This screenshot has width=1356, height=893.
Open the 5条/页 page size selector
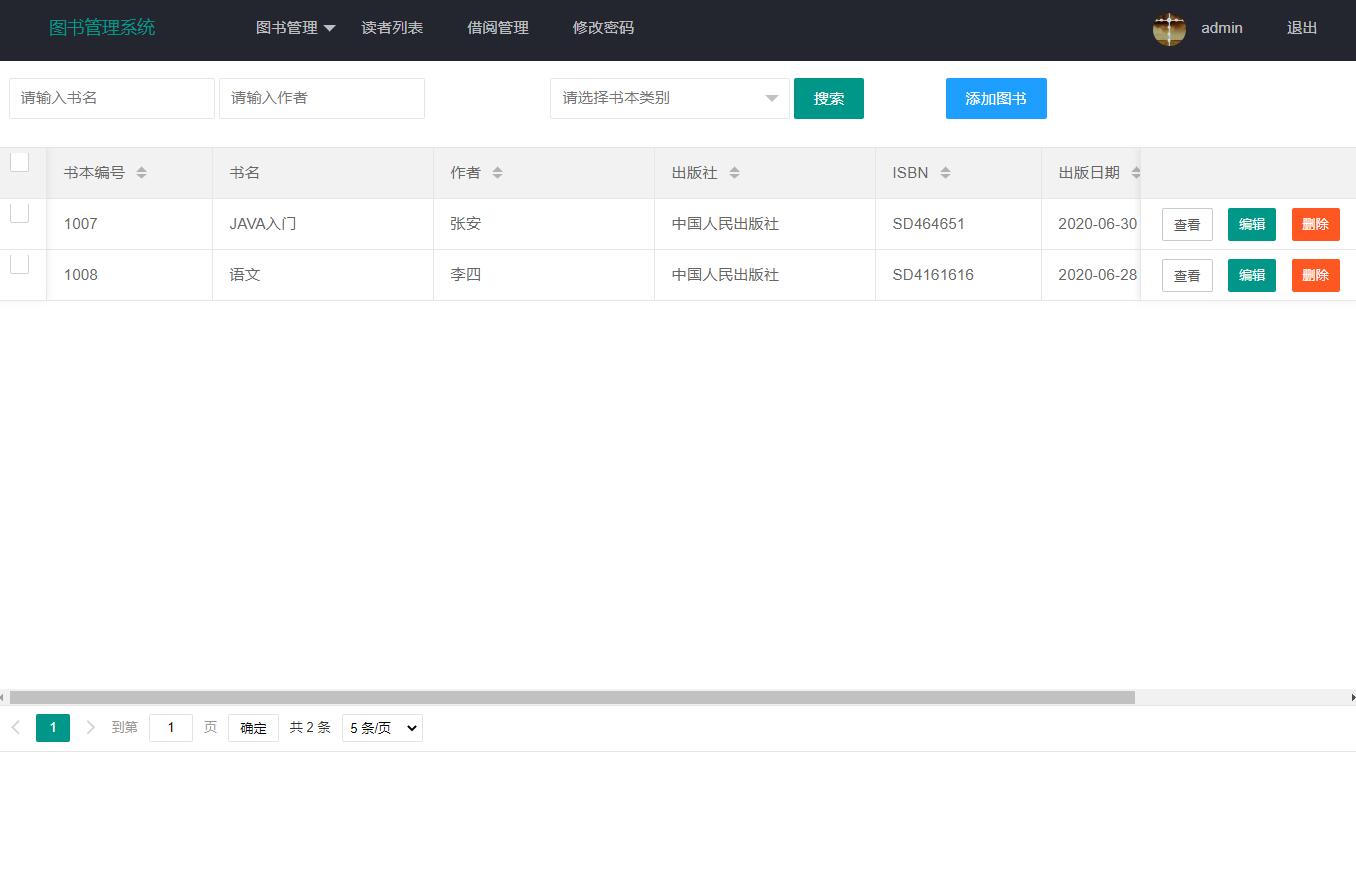[382, 728]
